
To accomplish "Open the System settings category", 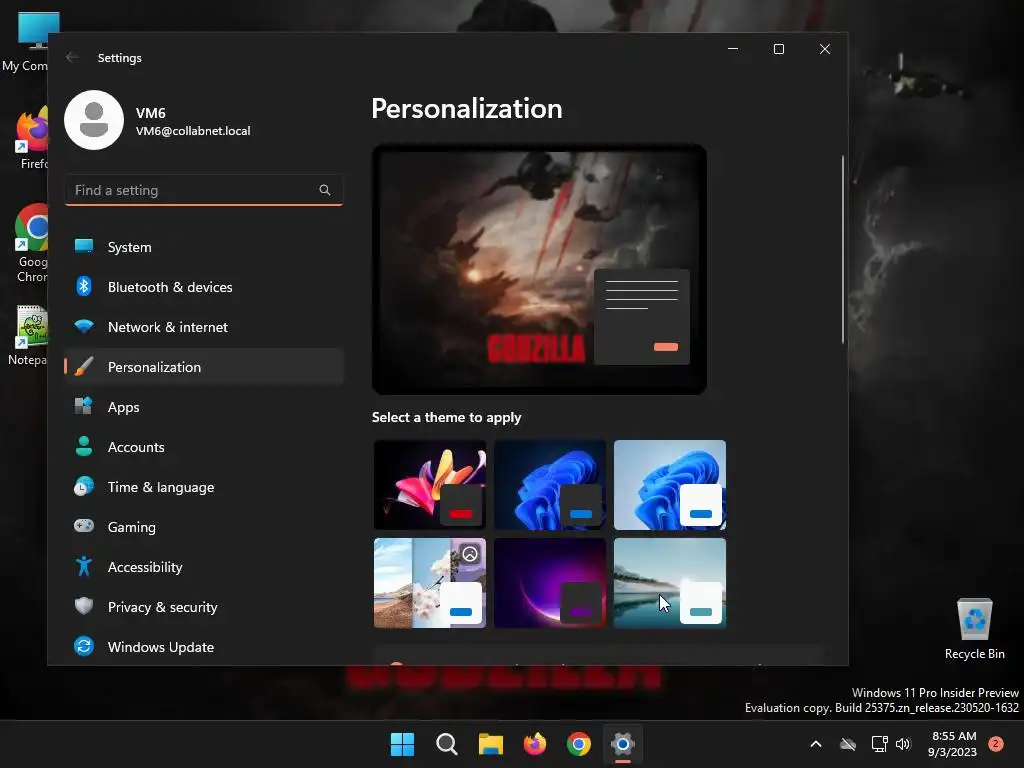I will pyautogui.click(x=204, y=247).
